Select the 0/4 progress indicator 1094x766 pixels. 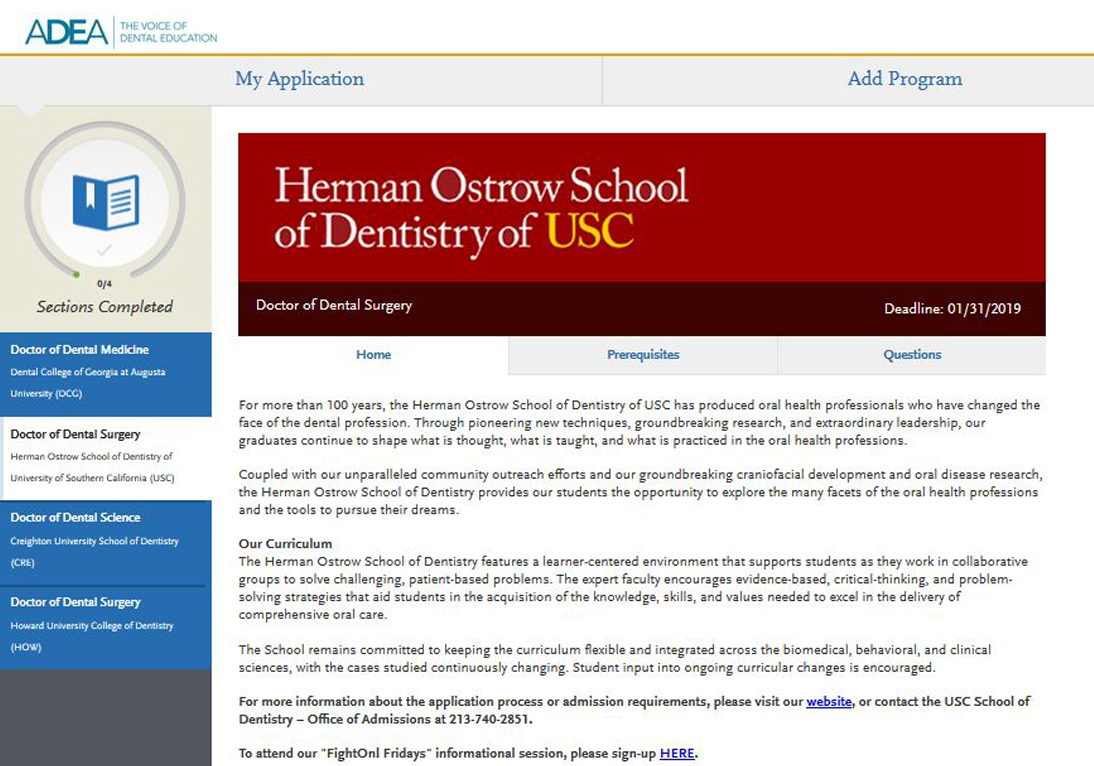pos(103,283)
